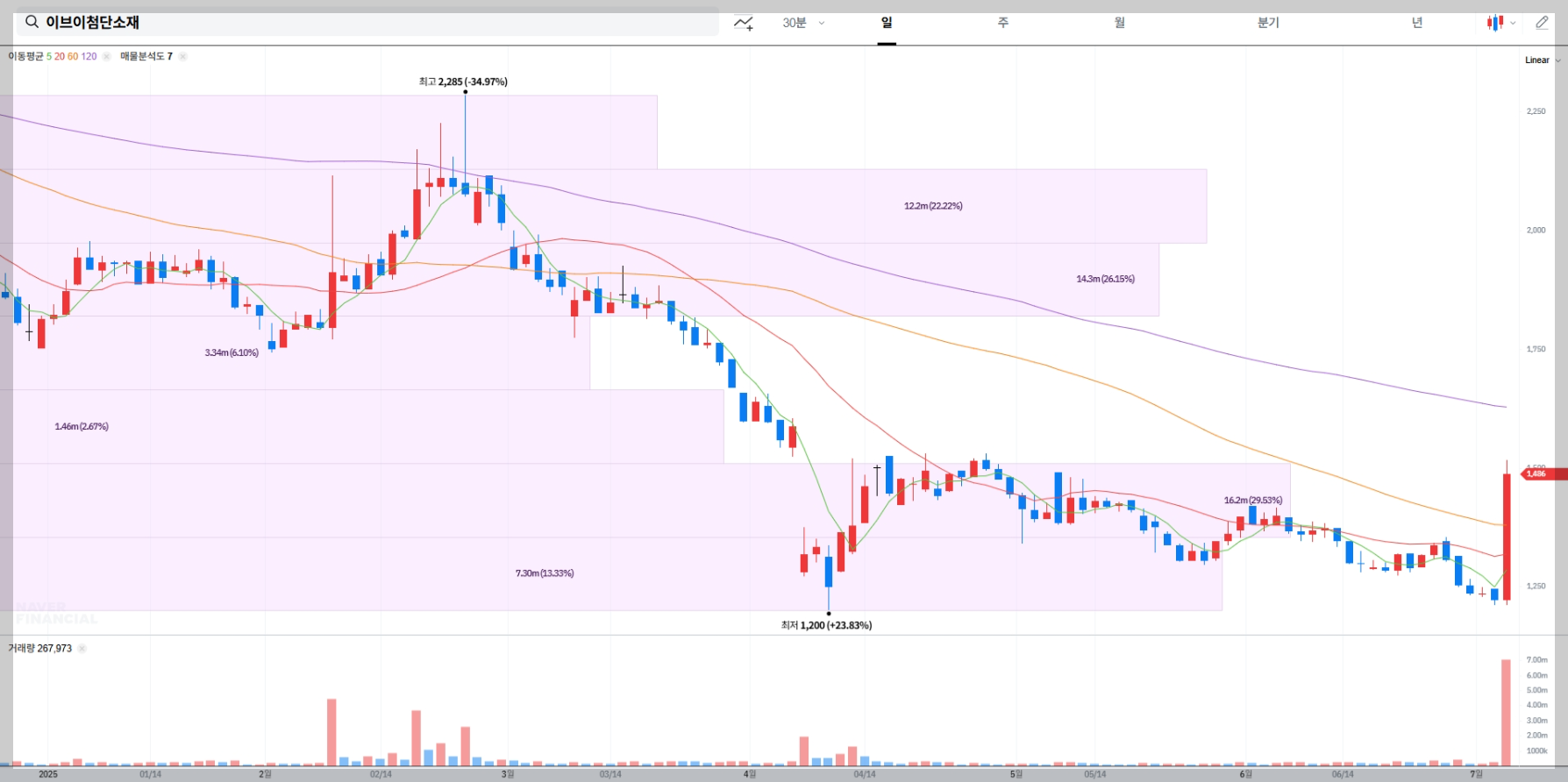Click the purple 120 moving average value
Viewport: 1568px width, 782px height.
(89, 56)
